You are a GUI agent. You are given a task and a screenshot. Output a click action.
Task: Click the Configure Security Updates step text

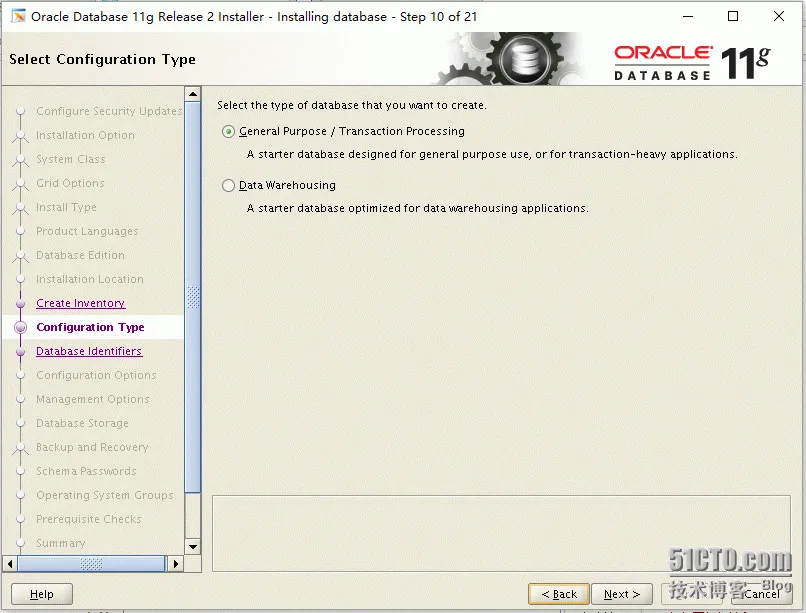(109, 111)
